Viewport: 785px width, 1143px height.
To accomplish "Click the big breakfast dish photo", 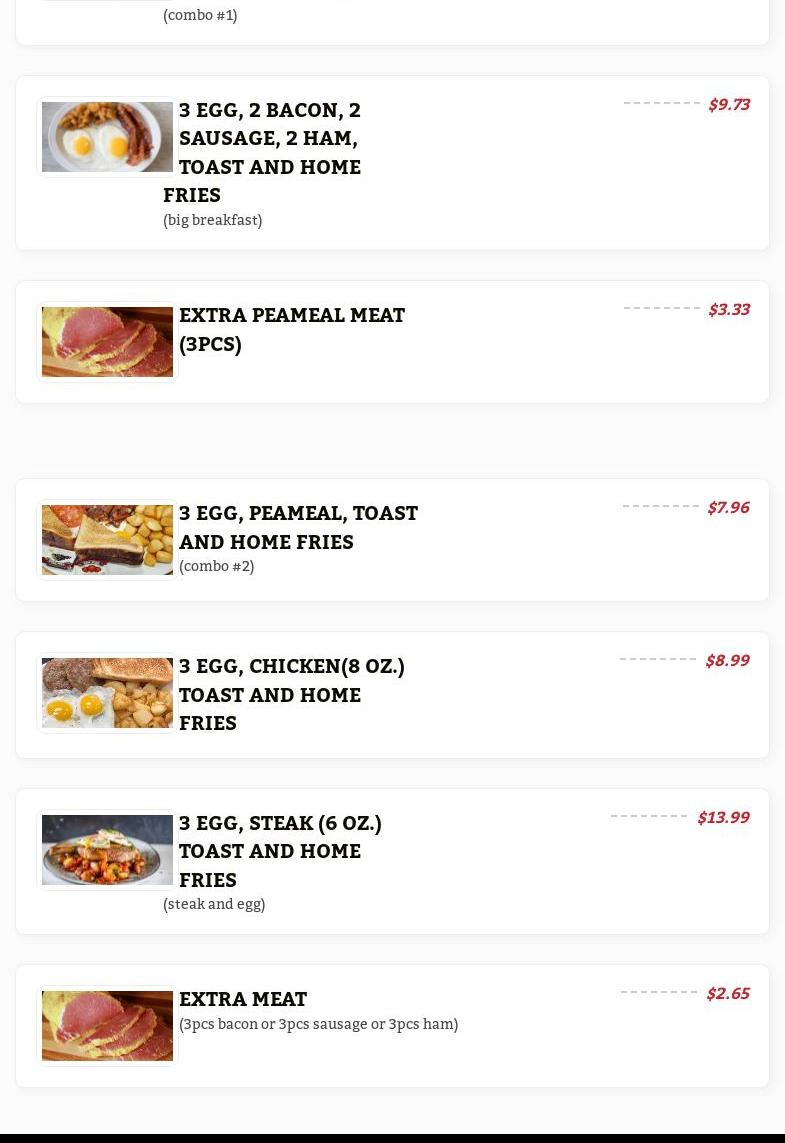I will (107, 137).
